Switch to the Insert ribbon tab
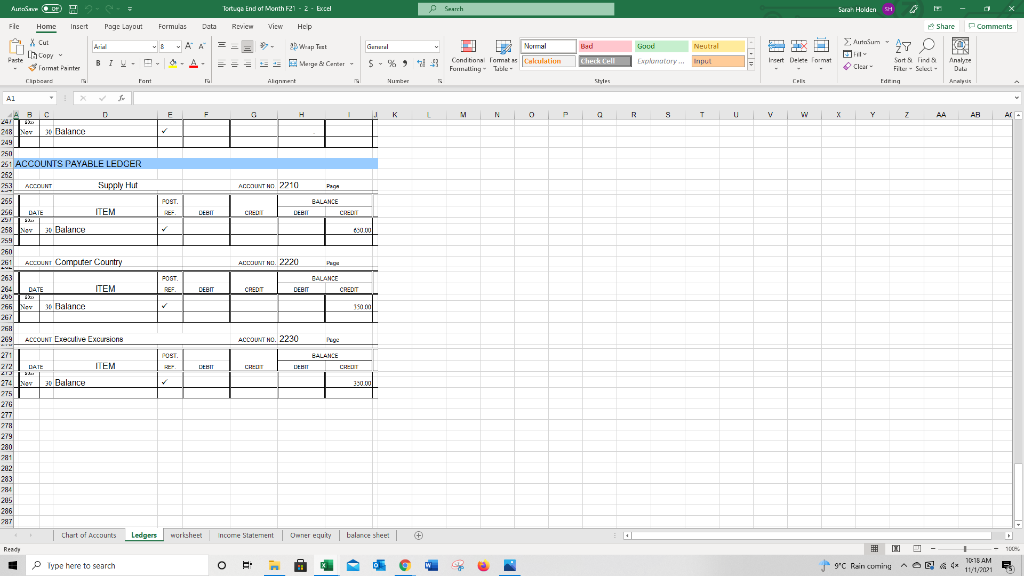1024x576 pixels. pyautogui.click(x=79, y=27)
